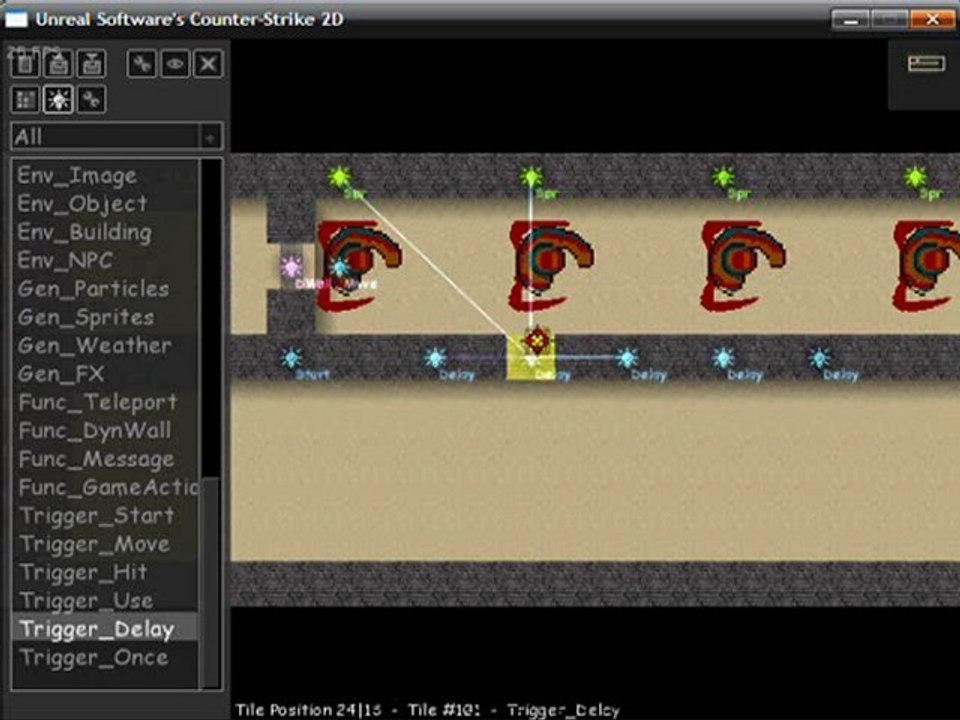Click the cyan entity beside the pink one
Viewport: 960px width, 720px height.
(x=339, y=266)
